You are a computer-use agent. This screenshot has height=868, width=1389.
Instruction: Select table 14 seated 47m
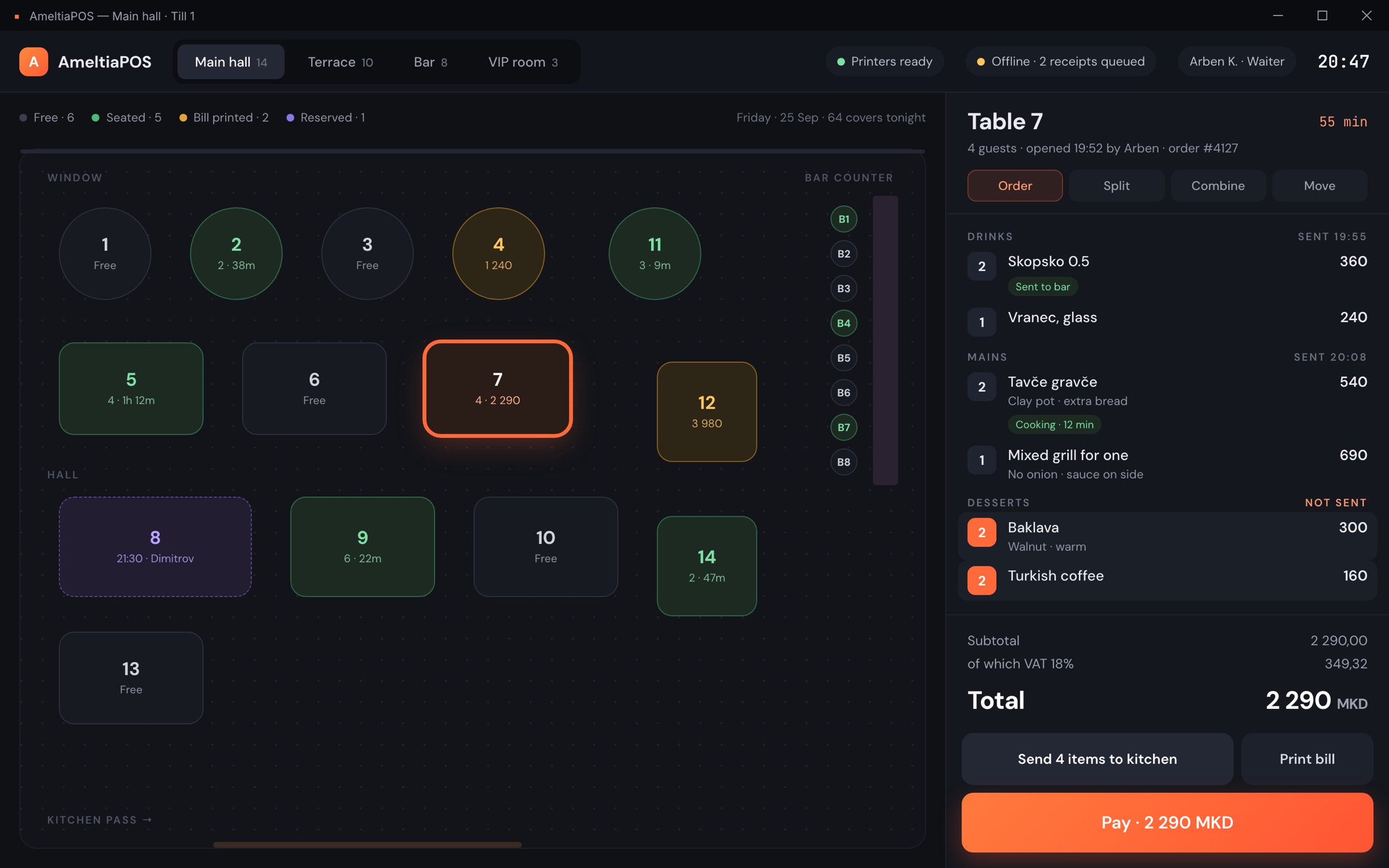point(707,566)
